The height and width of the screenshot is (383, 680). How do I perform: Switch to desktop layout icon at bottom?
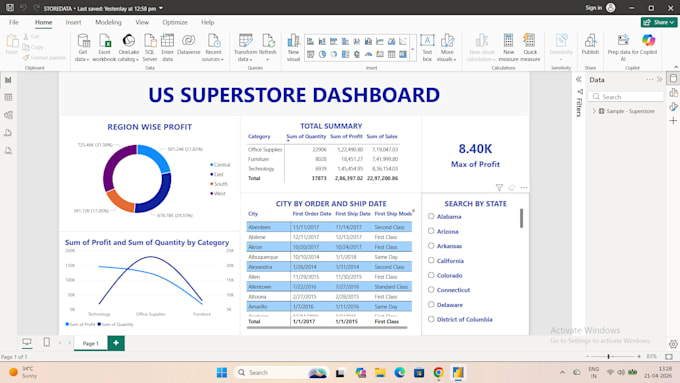(x=27, y=342)
